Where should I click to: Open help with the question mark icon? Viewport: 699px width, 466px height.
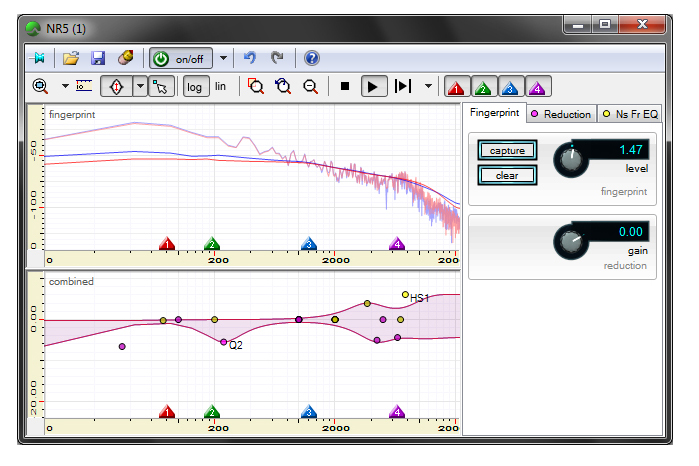coord(312,58)
